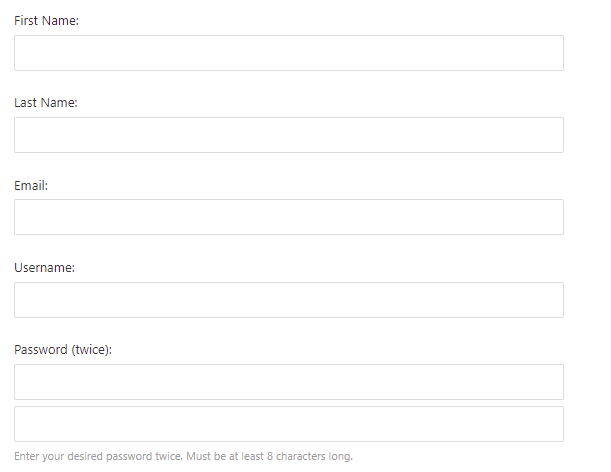Focus the Last Name text box
This screenshot has width=611, height=472.
288,135
